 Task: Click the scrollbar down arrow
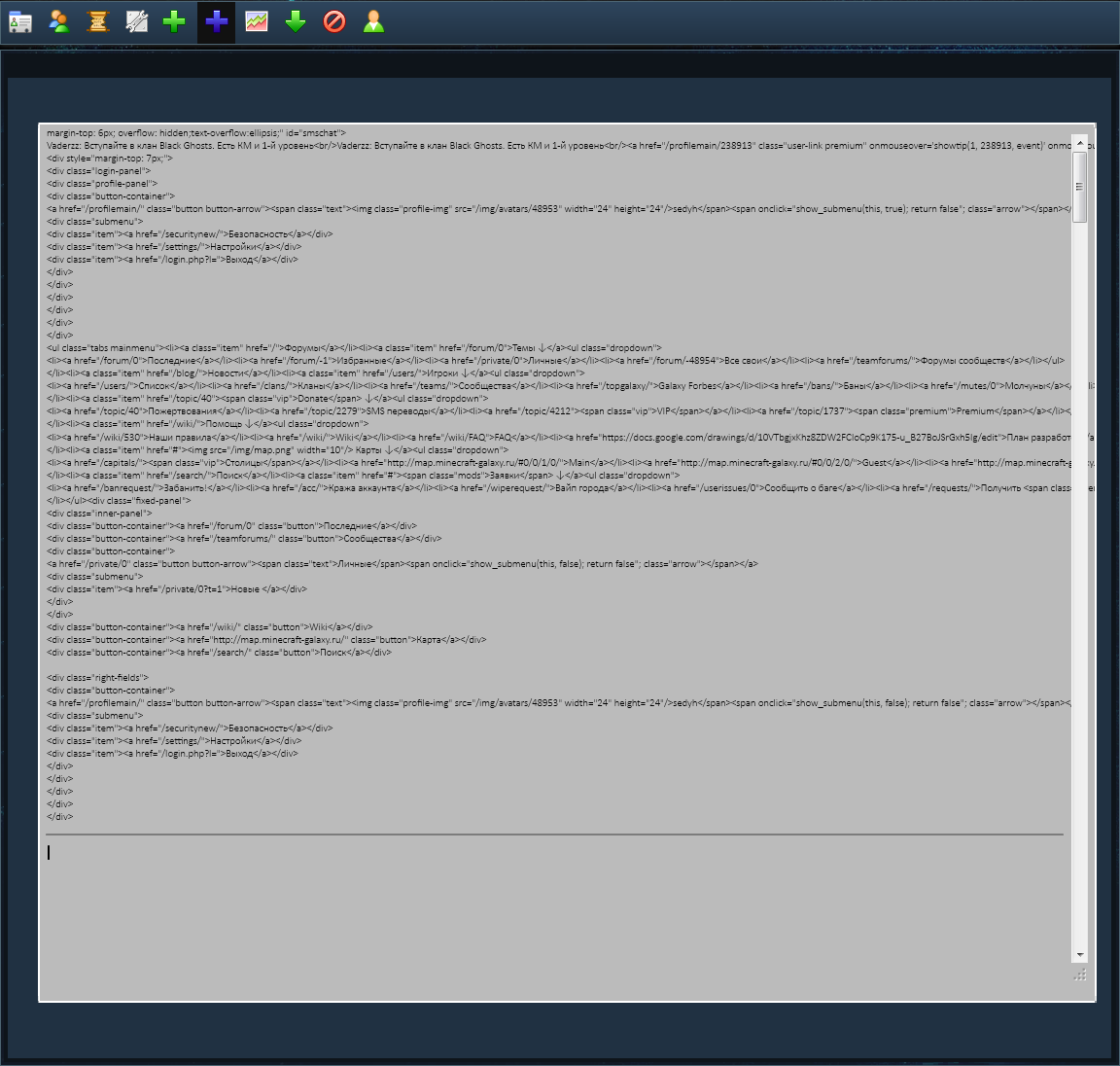pos(1080,954)
